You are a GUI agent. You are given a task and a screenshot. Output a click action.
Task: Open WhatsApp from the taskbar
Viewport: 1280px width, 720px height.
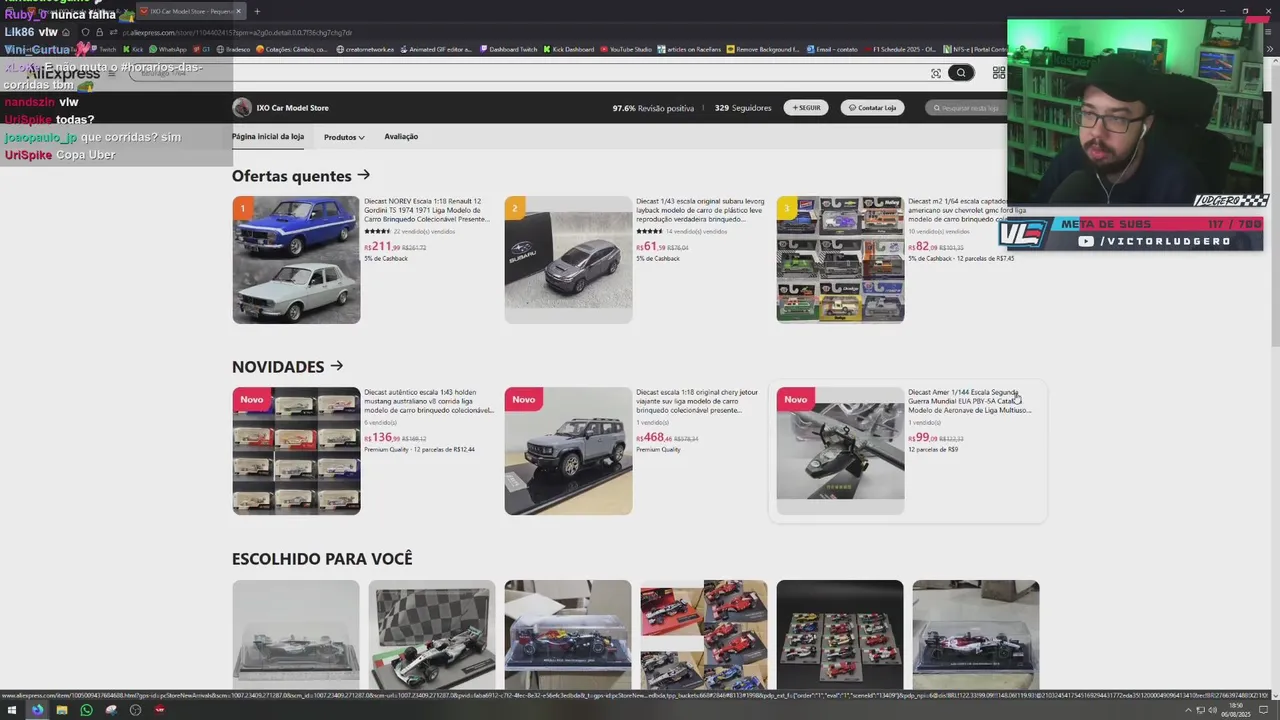coord(86,710)
